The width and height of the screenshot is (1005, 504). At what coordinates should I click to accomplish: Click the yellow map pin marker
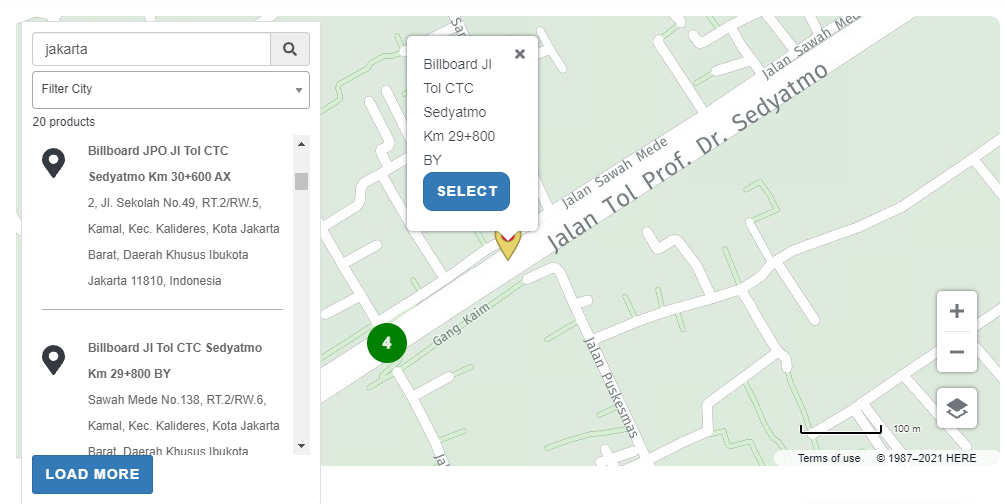pyautogui.click(x=508, y=244)
